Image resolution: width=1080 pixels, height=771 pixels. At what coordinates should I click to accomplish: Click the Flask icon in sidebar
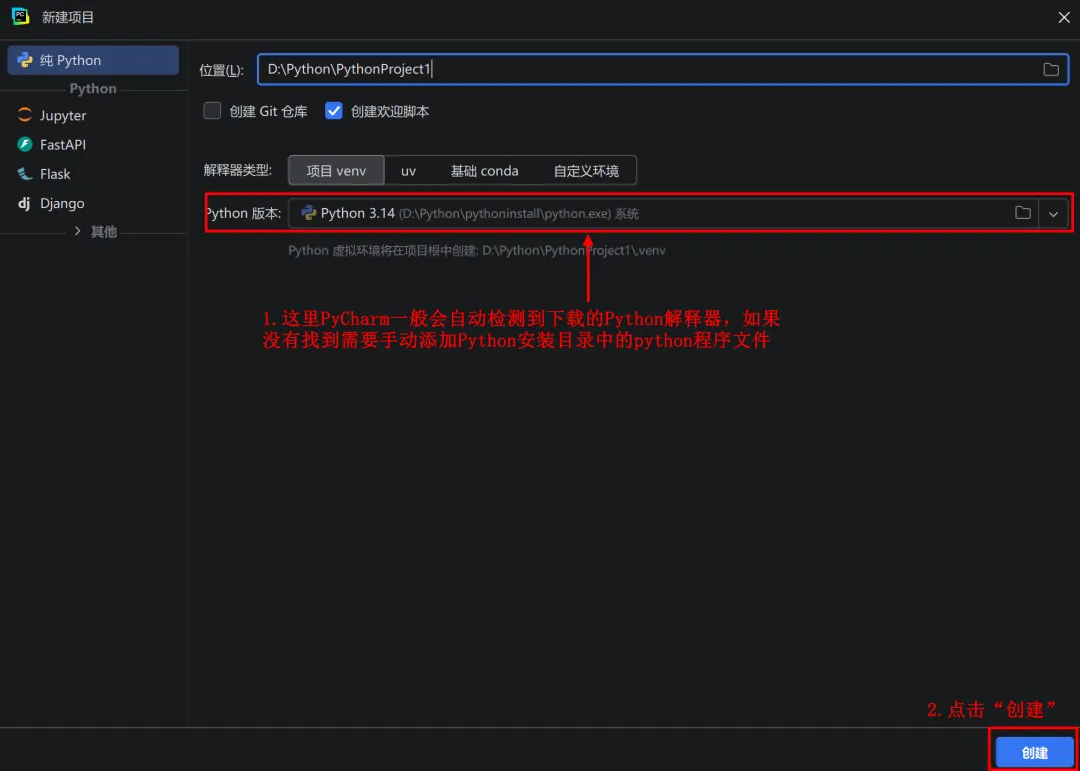[25, 174]
